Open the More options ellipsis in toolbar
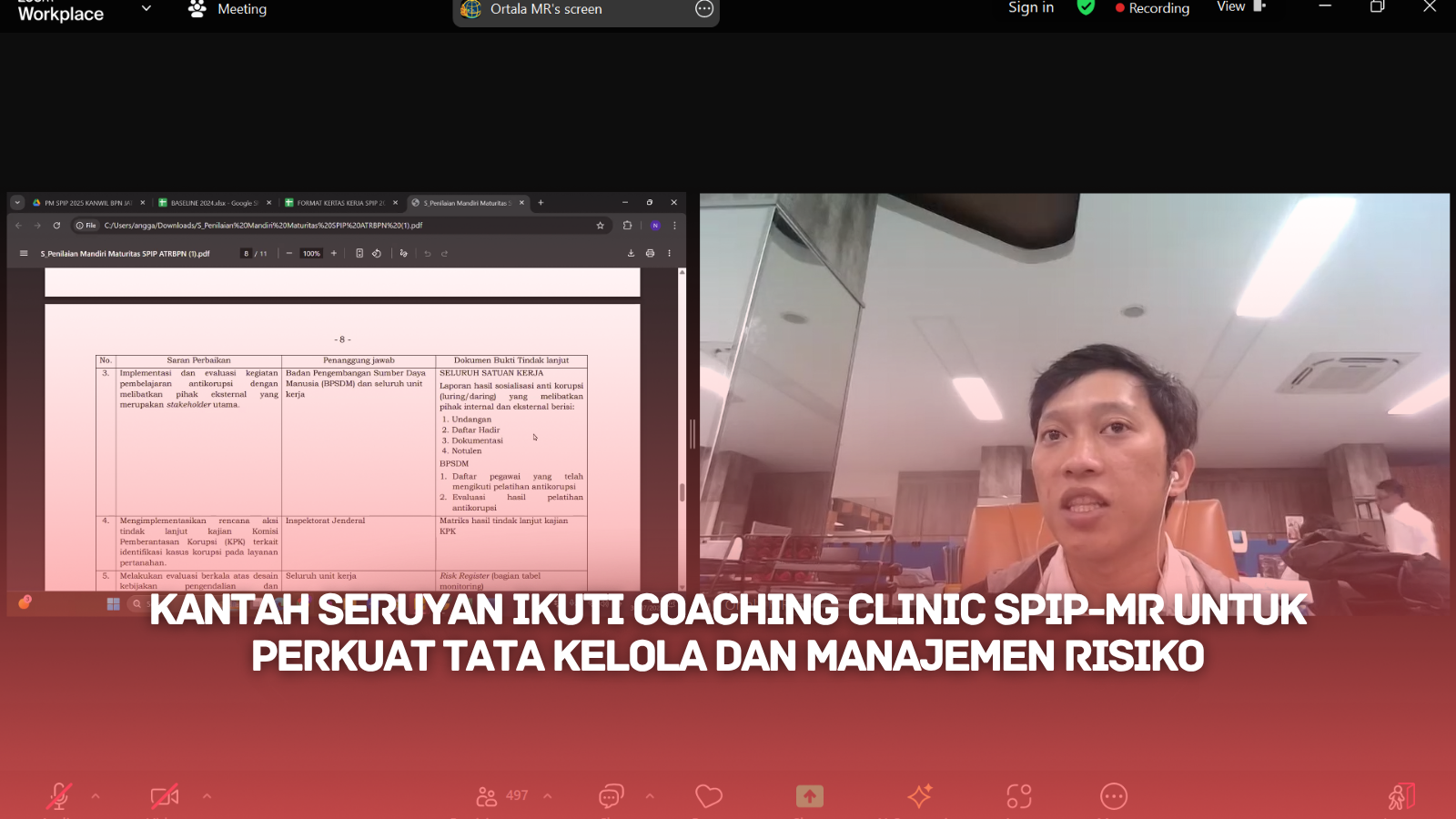Image resolution: width=1456 pixels, height=819 pixels. (1113, 796)
